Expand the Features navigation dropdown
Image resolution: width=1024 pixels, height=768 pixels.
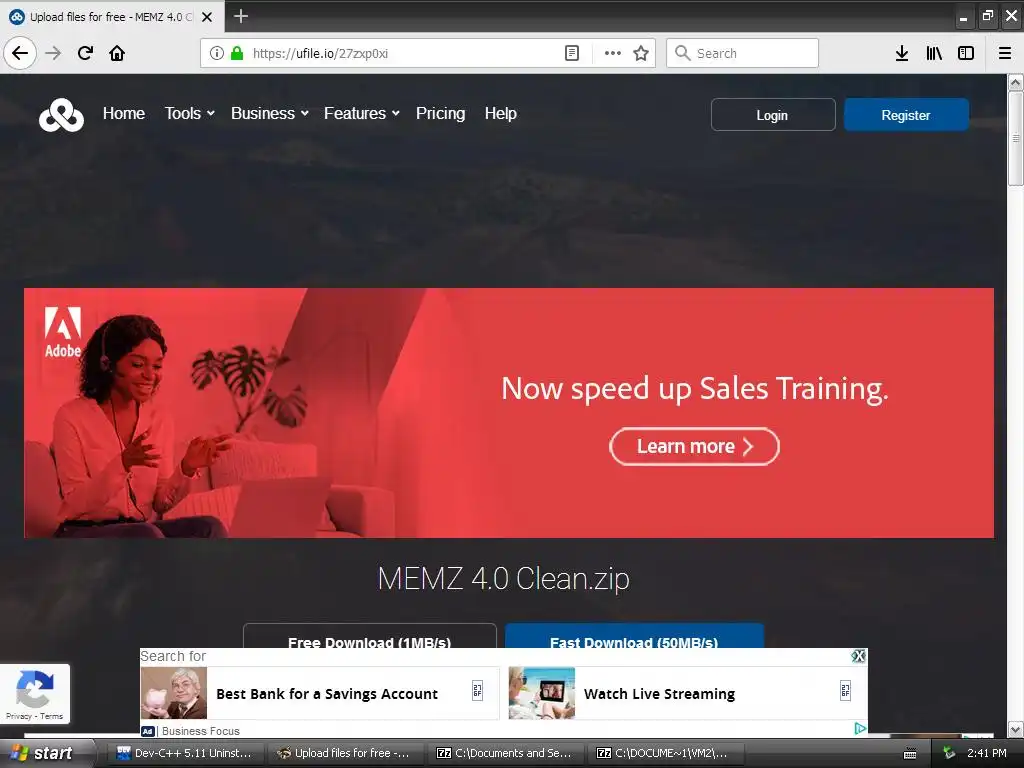pyautogui.click(x=362, y=114)
